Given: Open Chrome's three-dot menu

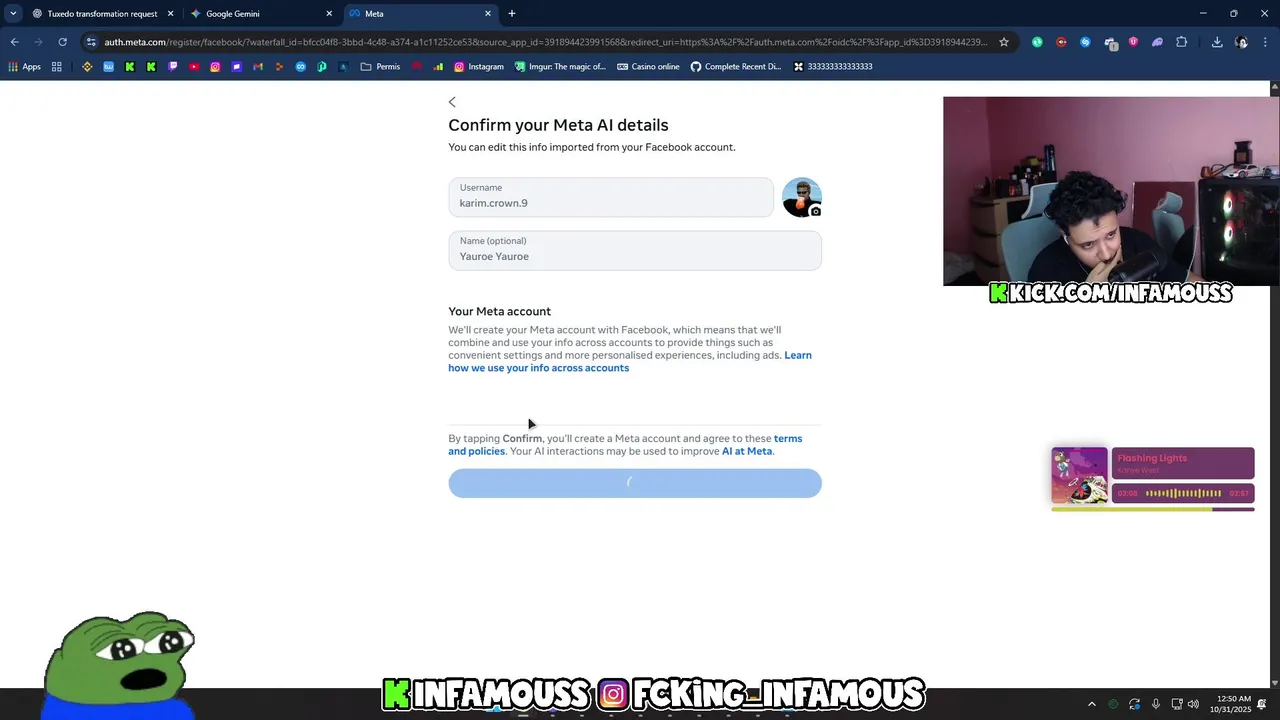Looking at the screenshot, I should [1265, 42].
